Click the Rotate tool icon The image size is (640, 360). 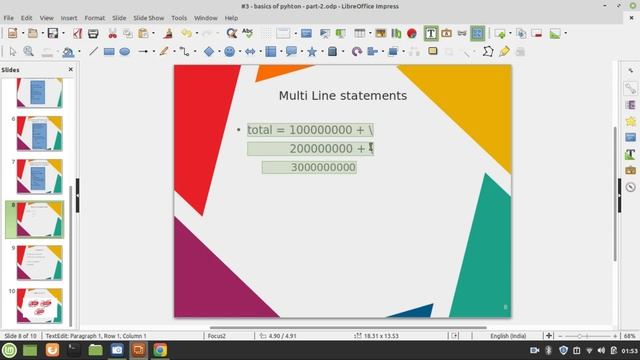357,51
